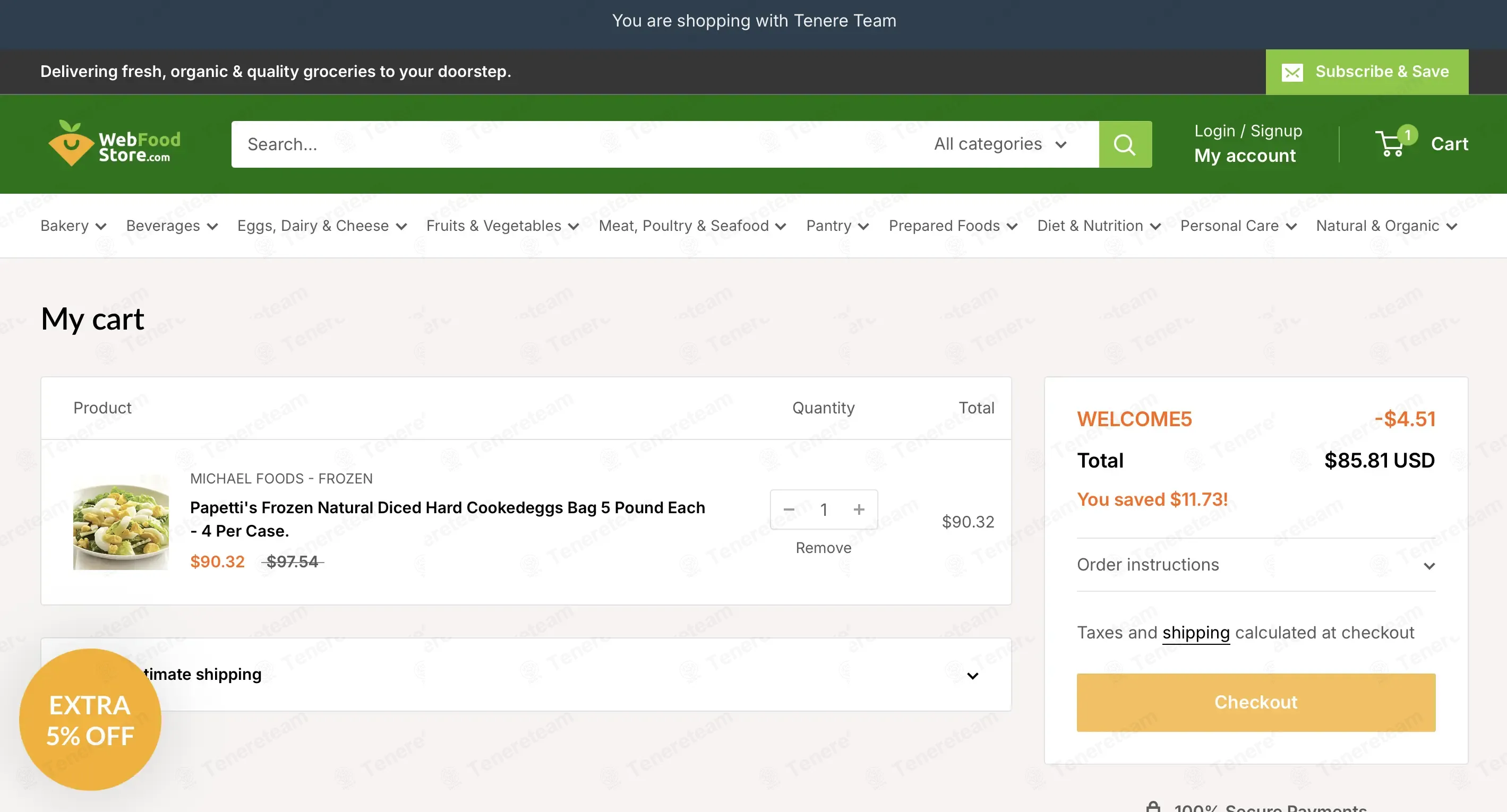The width and height of the screenshot is (1507, 812).
Task: Open the shipping policy link
Action: pos(1196,633)
